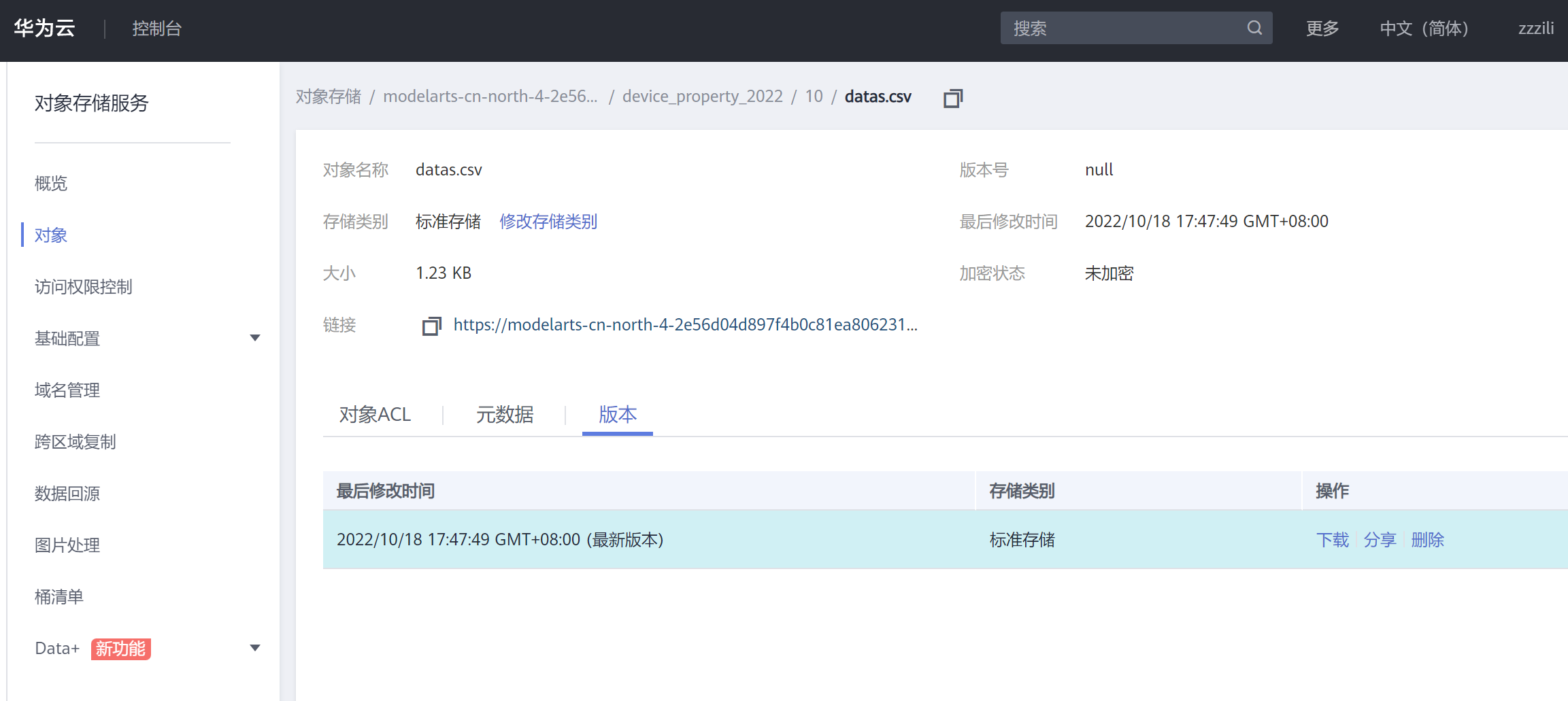Image resolution: width=1568 pixels, height=701 pixels.
Task: Click Data+ in the sidebar
Action: (57, 648)
